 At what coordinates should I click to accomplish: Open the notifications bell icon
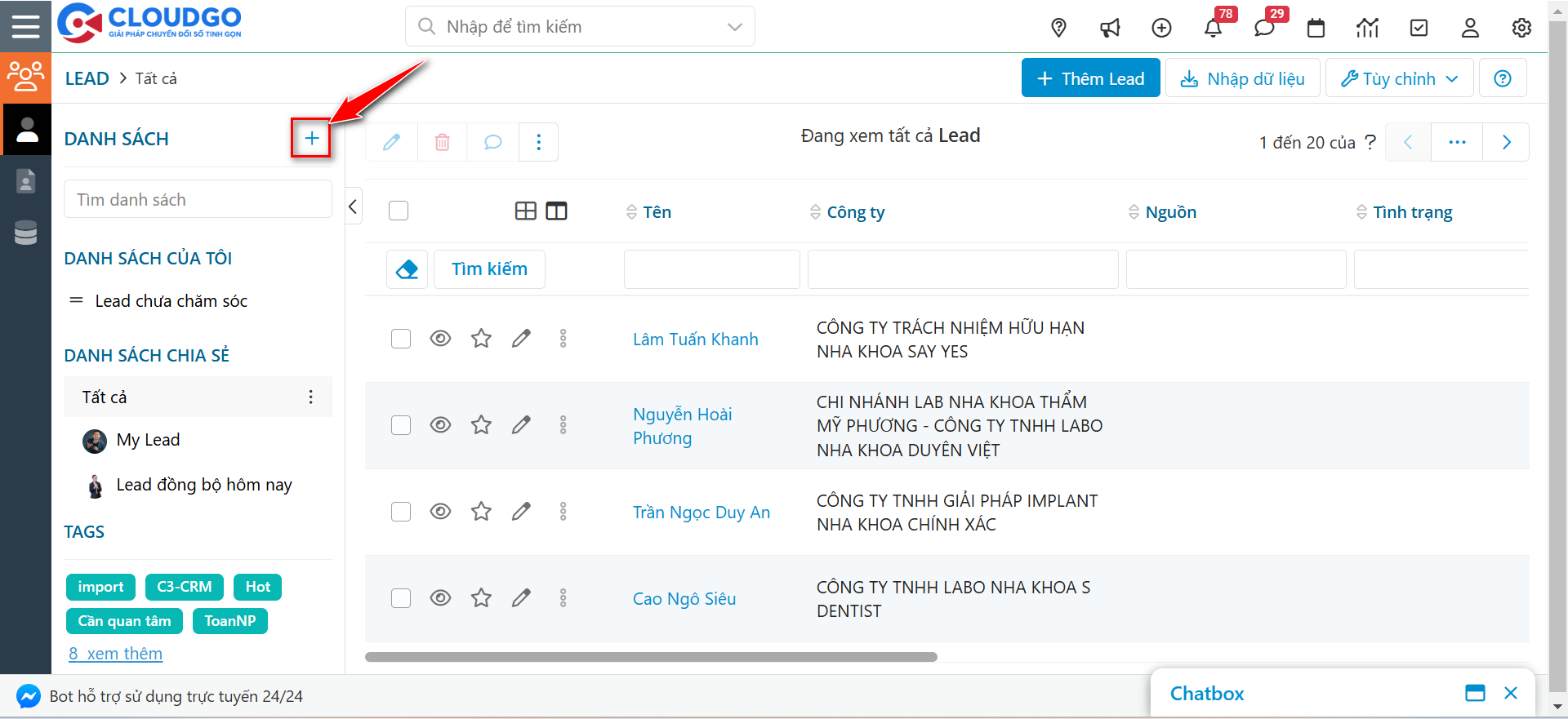click(x=1213, y=28)
